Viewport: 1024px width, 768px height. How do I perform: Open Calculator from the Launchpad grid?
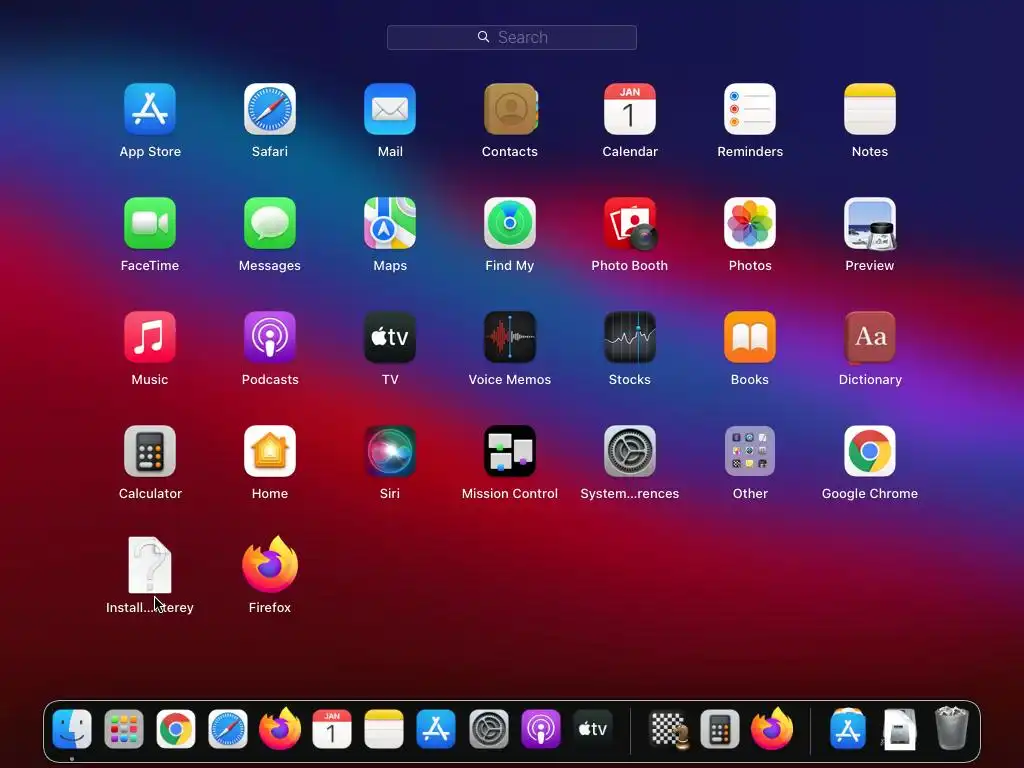(x=150, y=451)
